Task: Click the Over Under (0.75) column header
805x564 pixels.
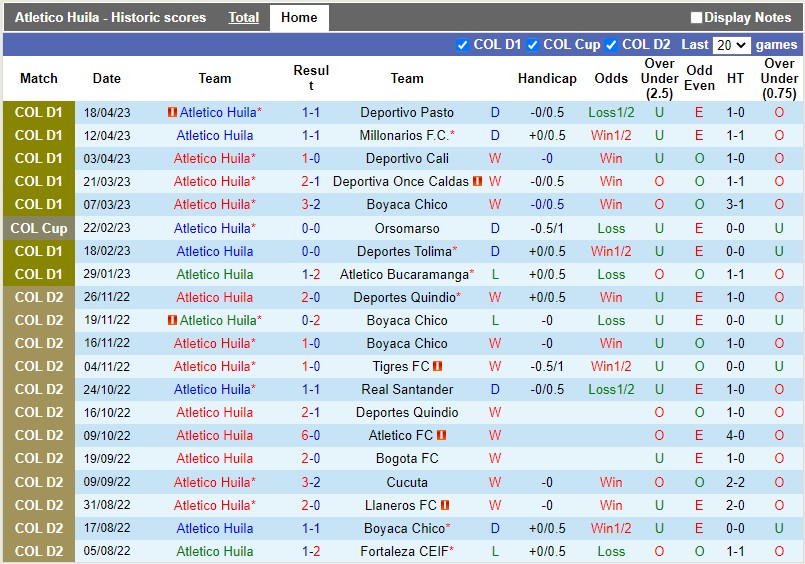Action: (x=779, y=79)
